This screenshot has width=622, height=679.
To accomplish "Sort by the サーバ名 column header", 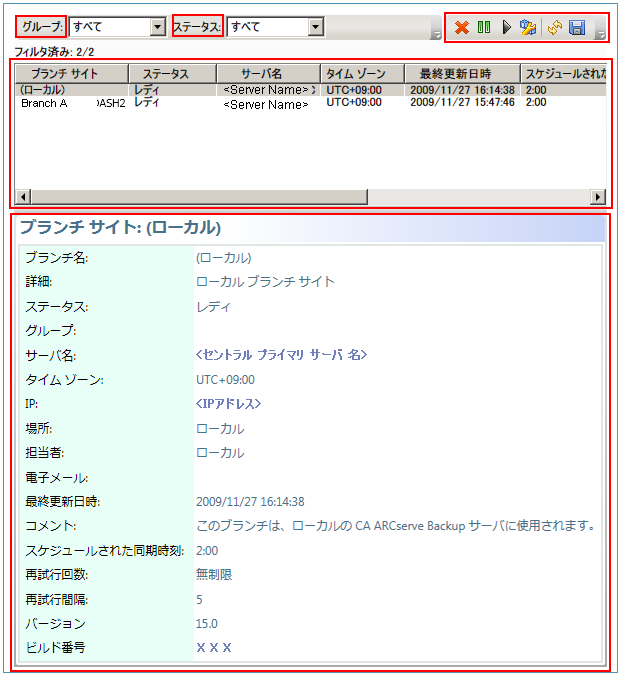I will pyautogui.click(x=268, y=74).
